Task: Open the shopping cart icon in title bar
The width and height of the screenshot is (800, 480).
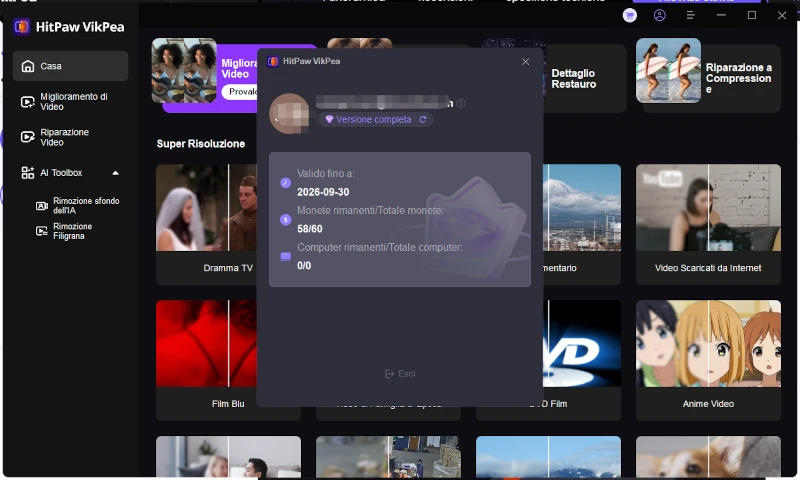Action: click(x=629, y=15)
